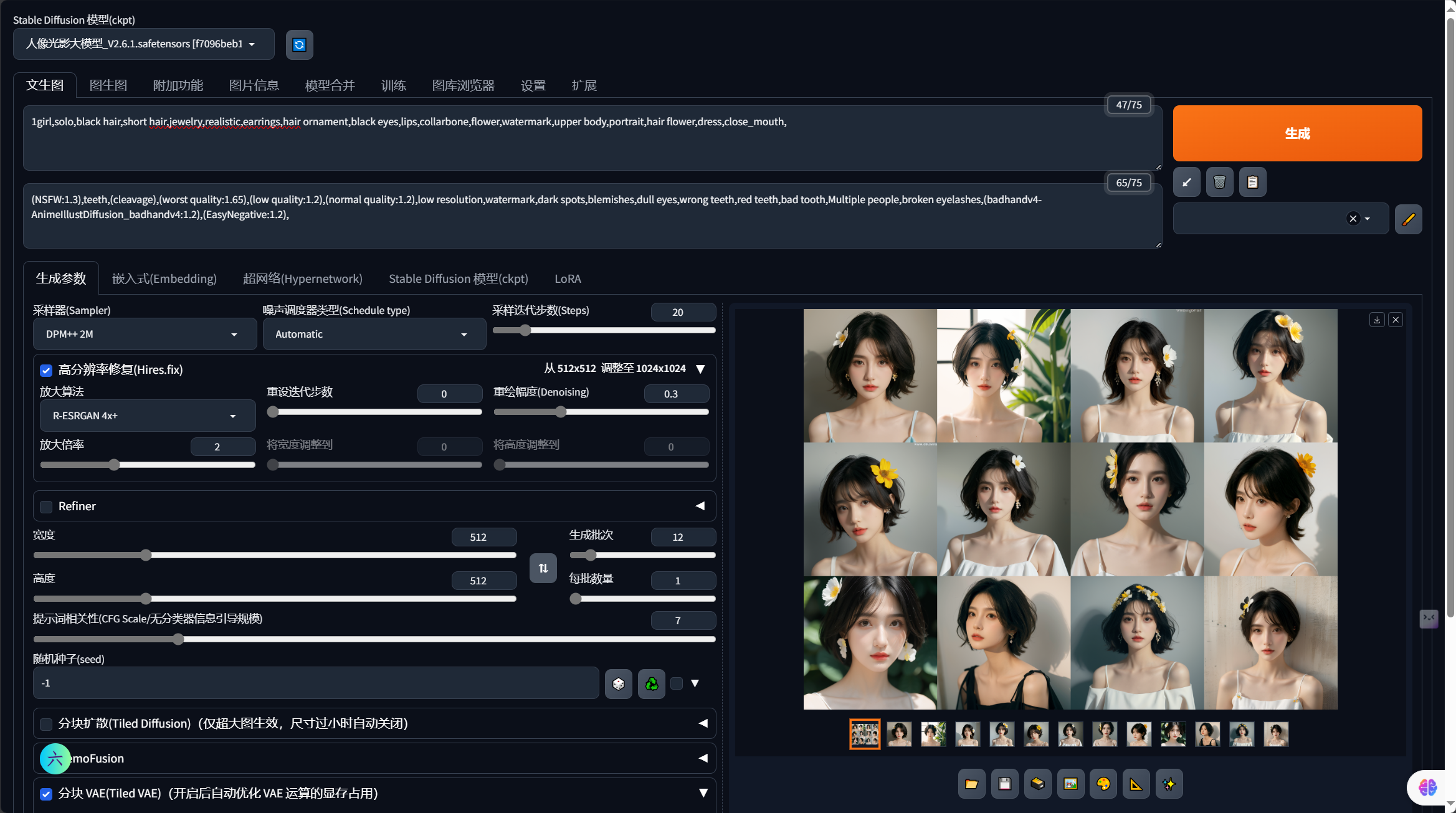Select the last thumbnail in gallery strip
The width and height of the screenshot is (1456, 813).
[1275, 734]
